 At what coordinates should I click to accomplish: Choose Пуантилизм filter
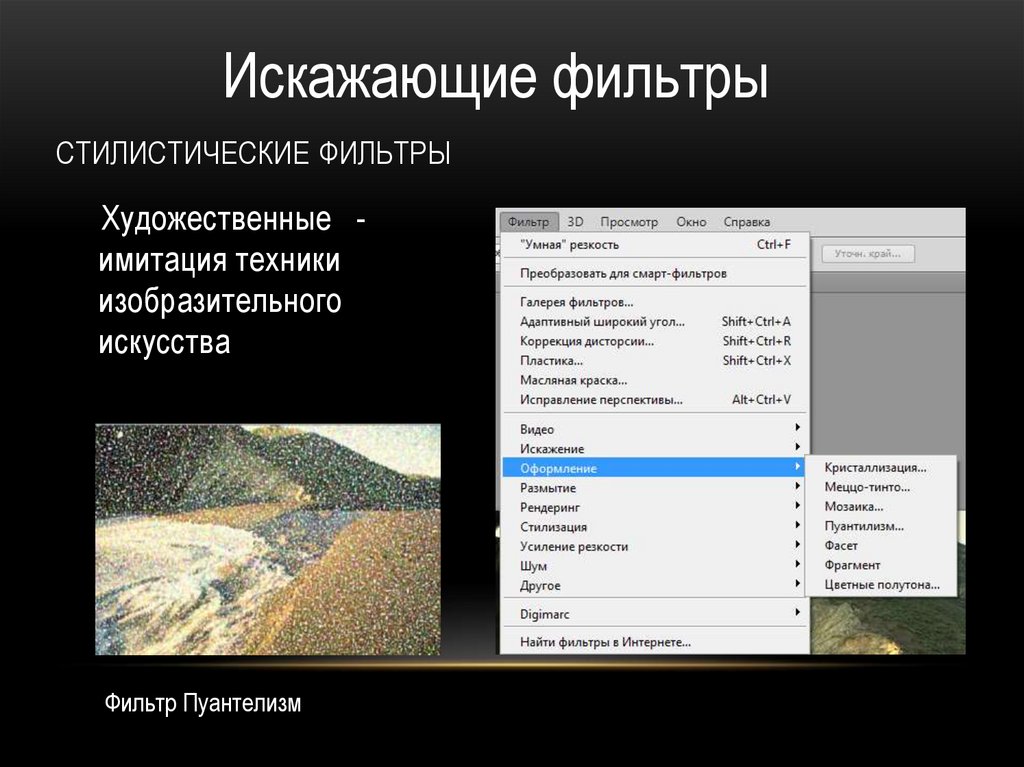[x=881, y=527]
